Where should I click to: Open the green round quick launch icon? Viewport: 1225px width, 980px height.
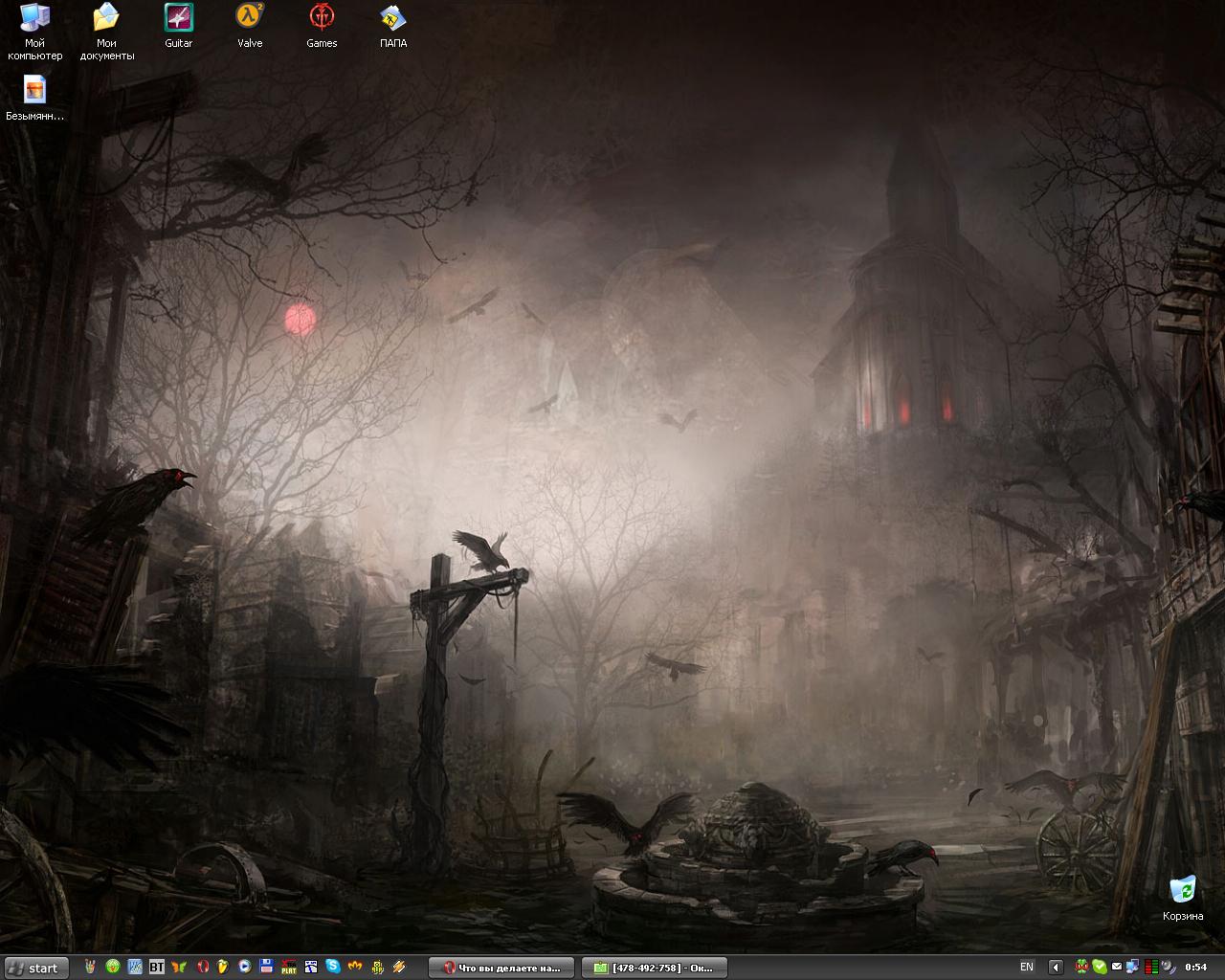pyautogui.click(x=113, y=967)
